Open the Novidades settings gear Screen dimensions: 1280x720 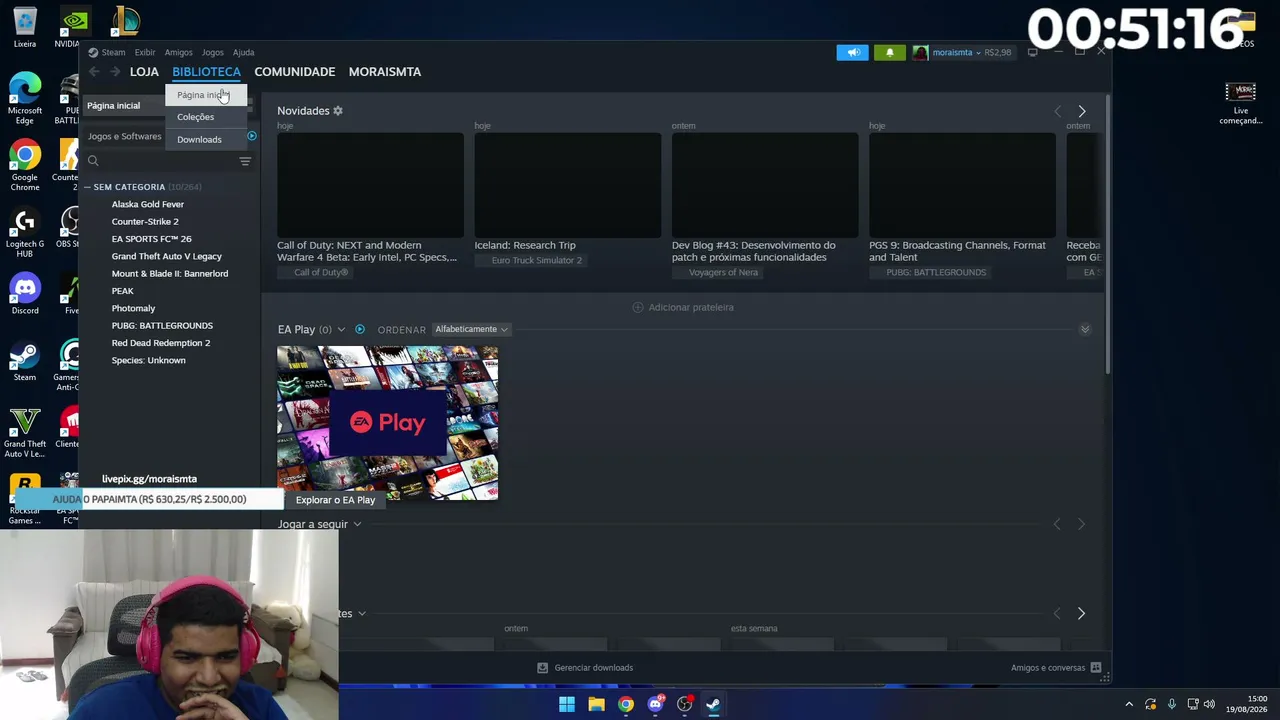(x=338, y=111)
